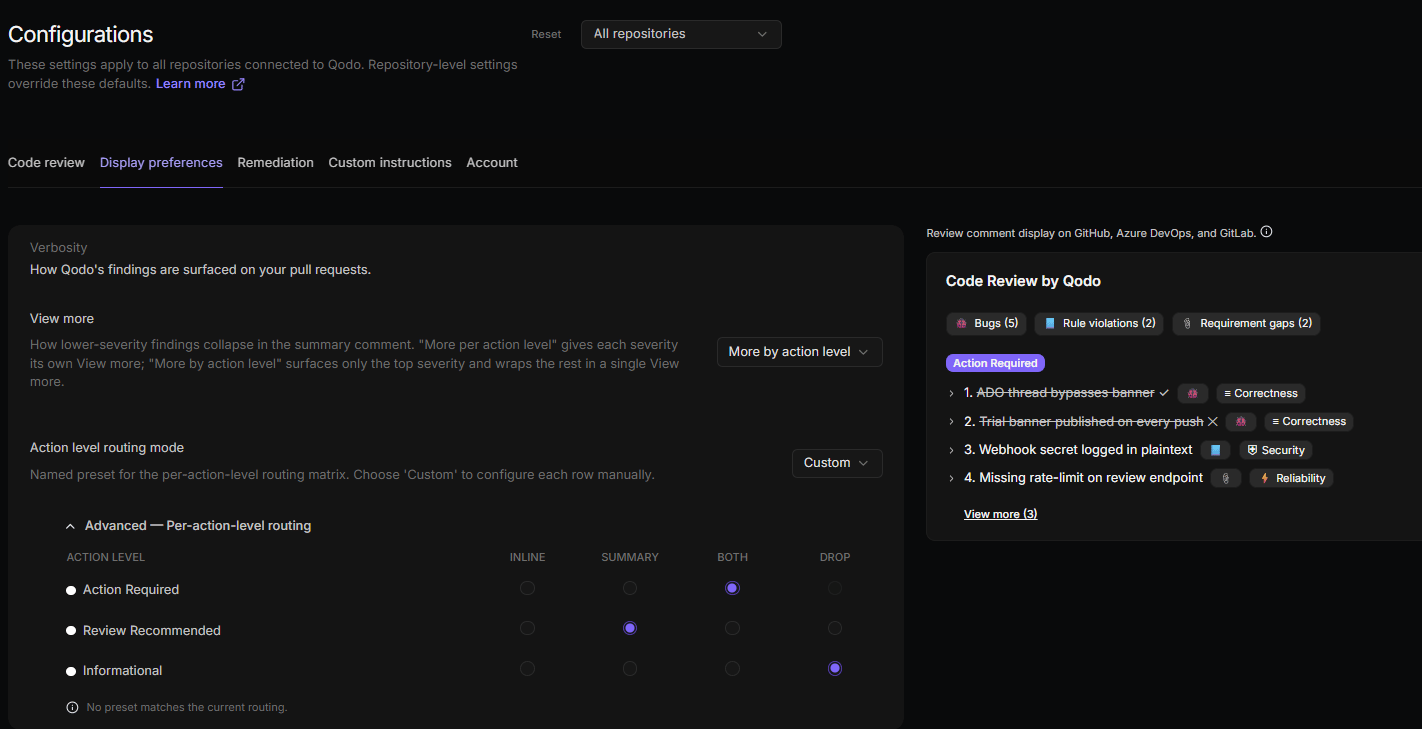Viewport: 1422px width, 729px height.
Task: Click the INLINE column header
Action: (527, 557)
